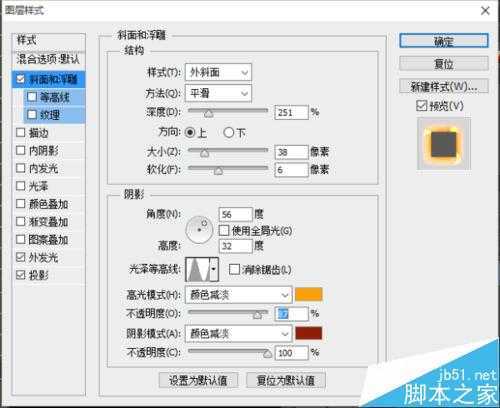Viewport: 500px width, 408px height.
Task: Click the highlight 不透明度(O) slider handle
Action: pos(257,315)
